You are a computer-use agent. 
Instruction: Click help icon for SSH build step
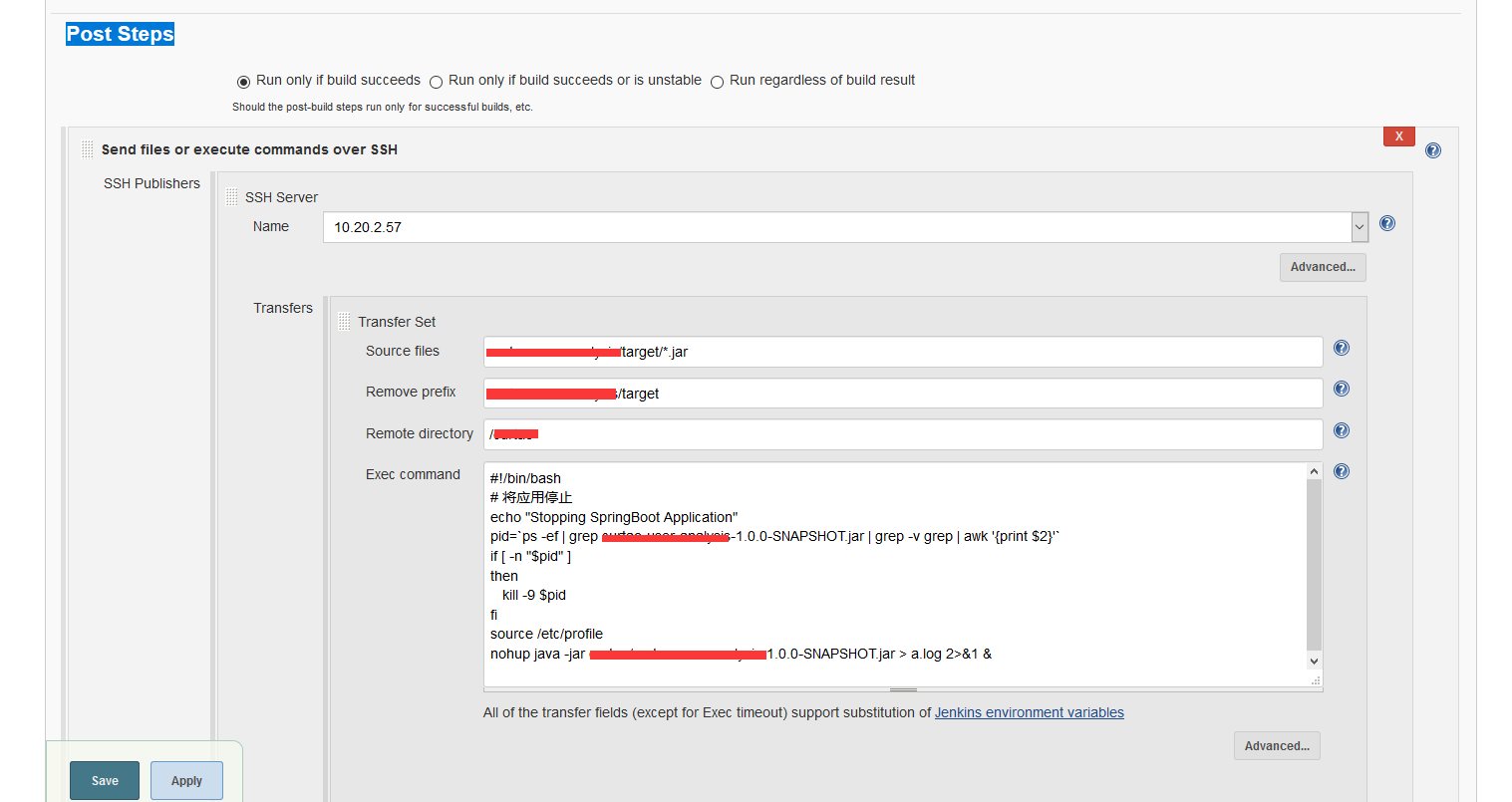click(1432, 150)
